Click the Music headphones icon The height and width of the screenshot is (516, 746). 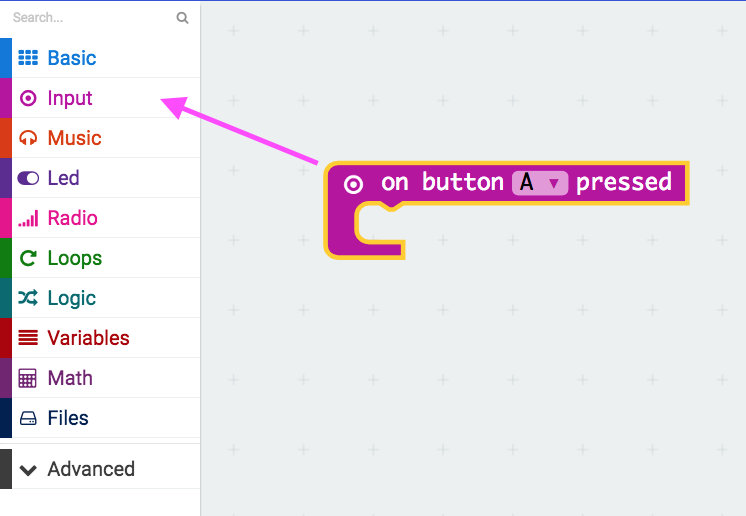click(28, 138)
